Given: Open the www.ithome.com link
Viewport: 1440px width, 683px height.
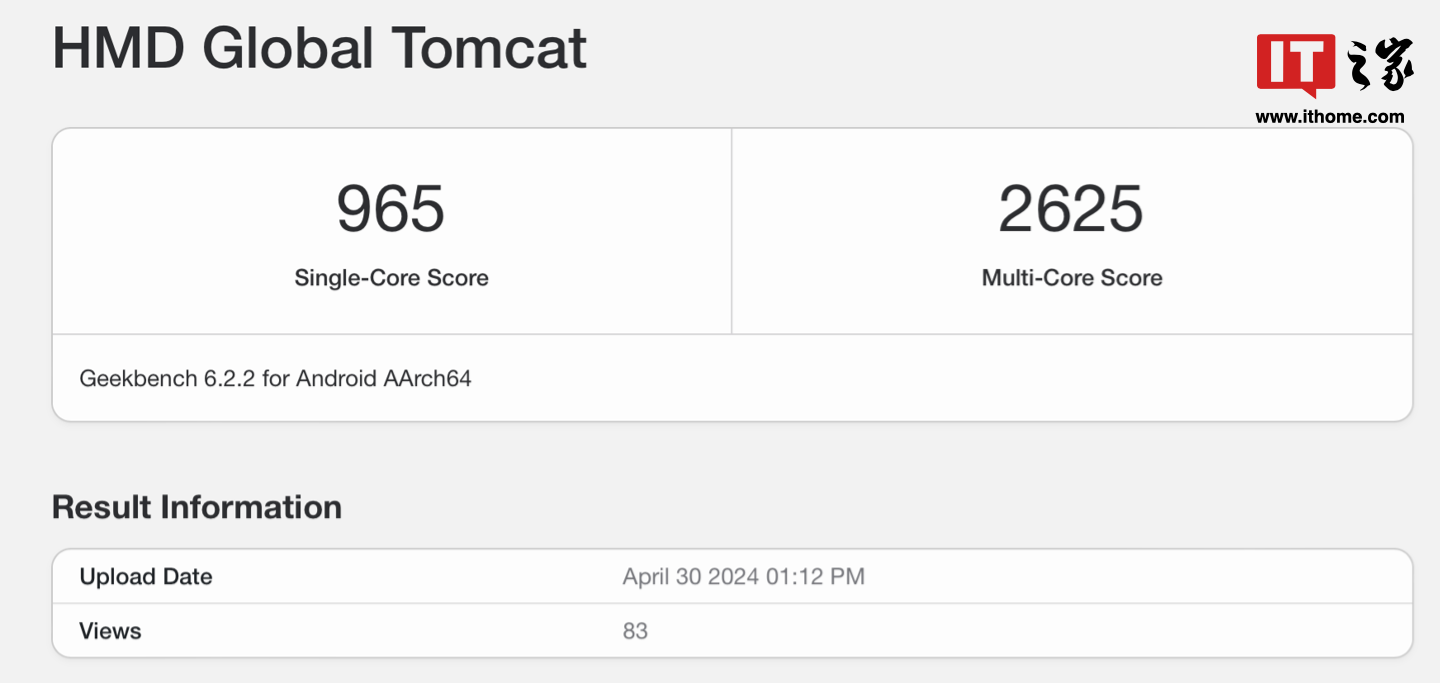Looking at the screenshot, I should (x=1330, y=117).
